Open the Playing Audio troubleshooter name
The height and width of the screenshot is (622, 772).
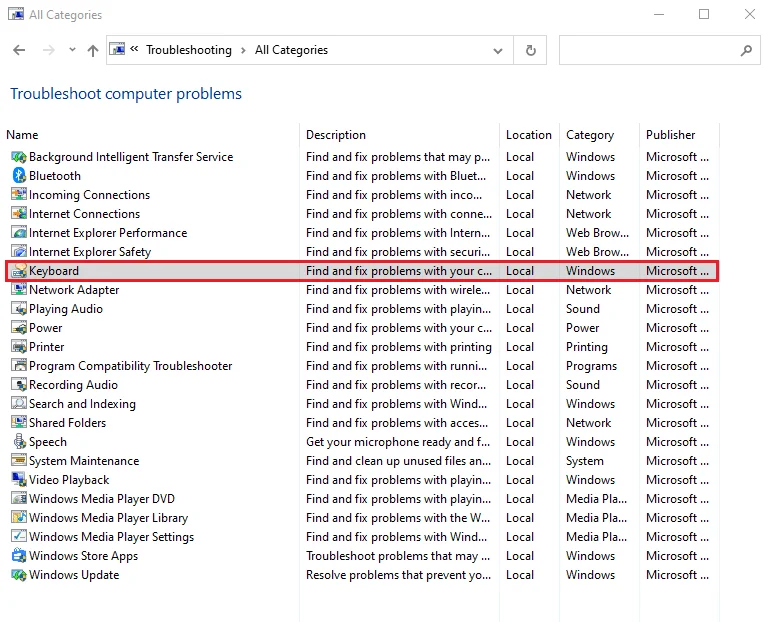65,309
